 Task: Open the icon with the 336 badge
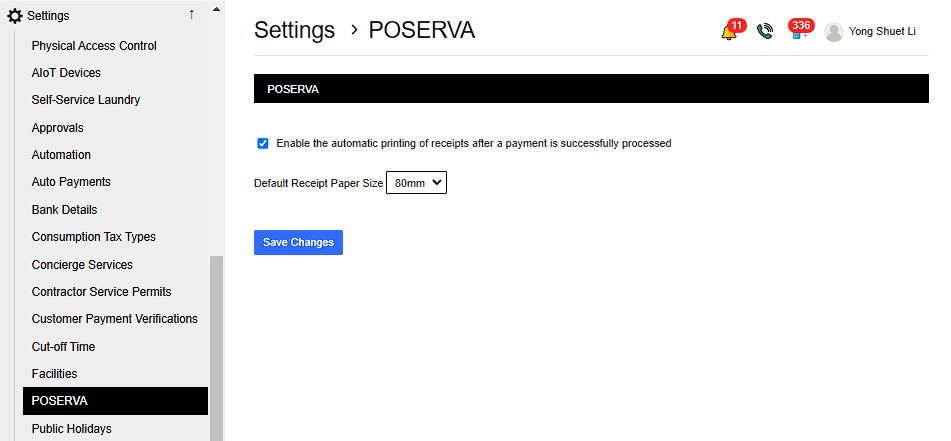[798, 32]
